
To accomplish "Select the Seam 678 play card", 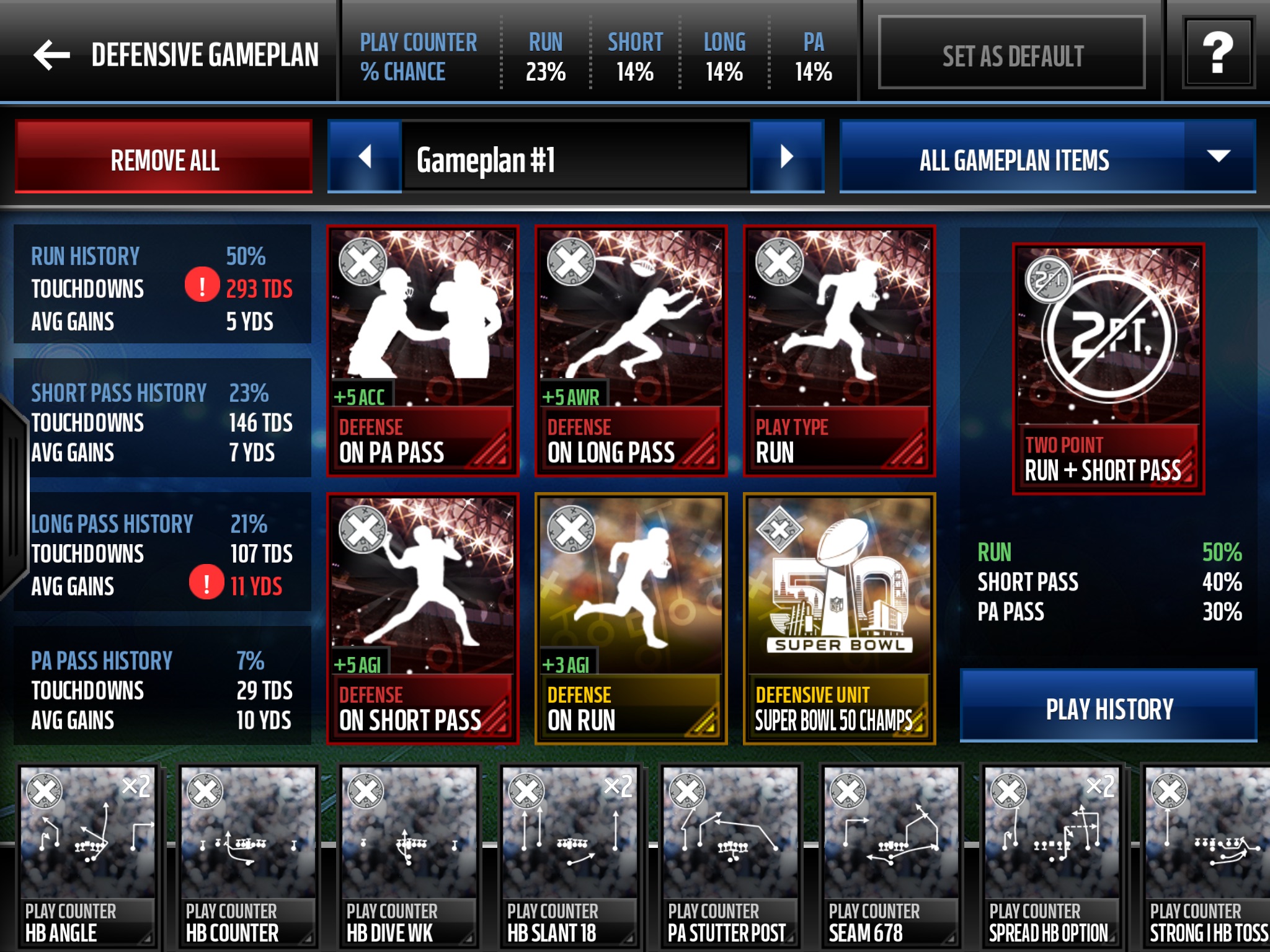I will [890, 857].
